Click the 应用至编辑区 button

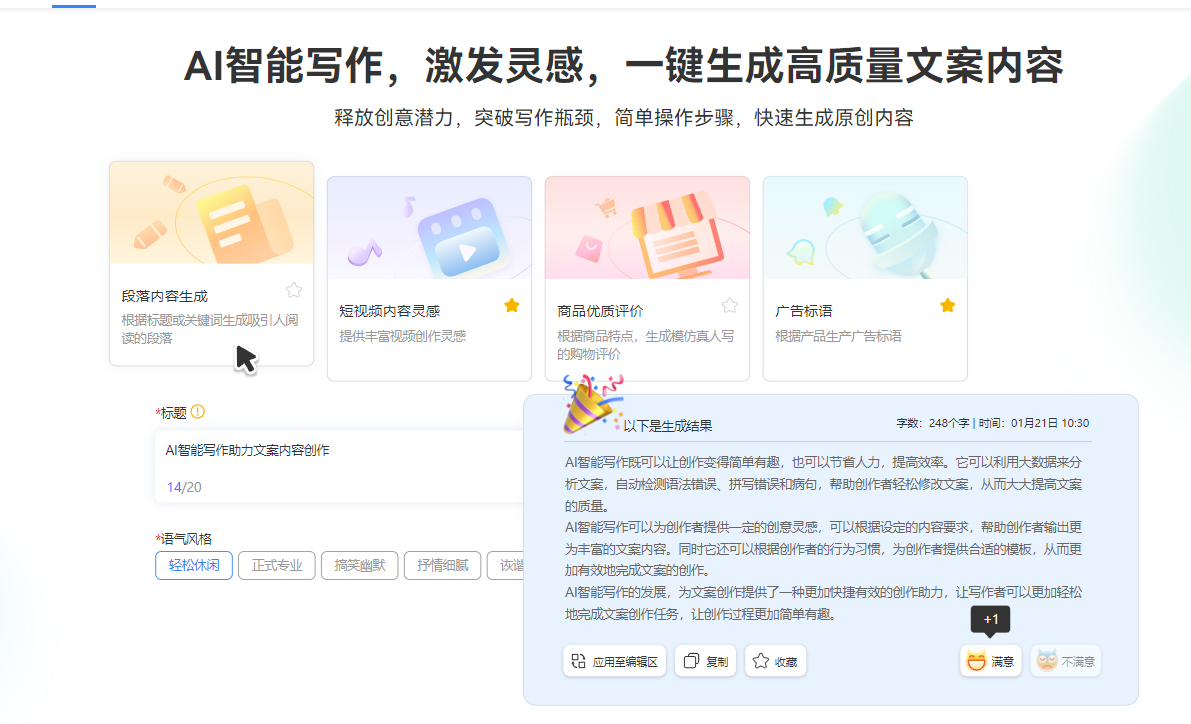[614, 661]
